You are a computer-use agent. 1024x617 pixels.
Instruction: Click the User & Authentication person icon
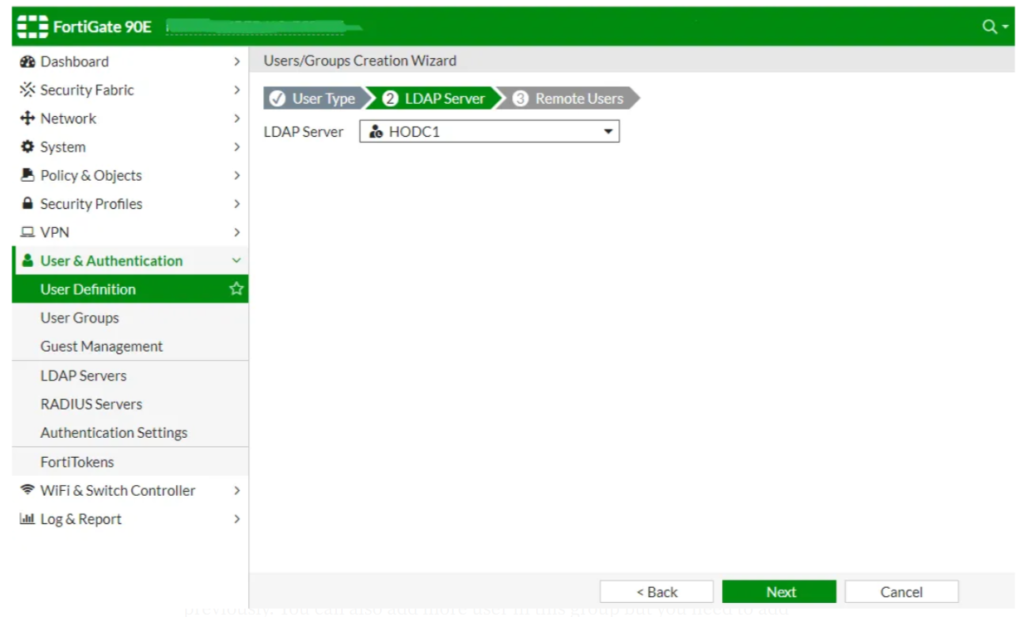click(27, 261)
